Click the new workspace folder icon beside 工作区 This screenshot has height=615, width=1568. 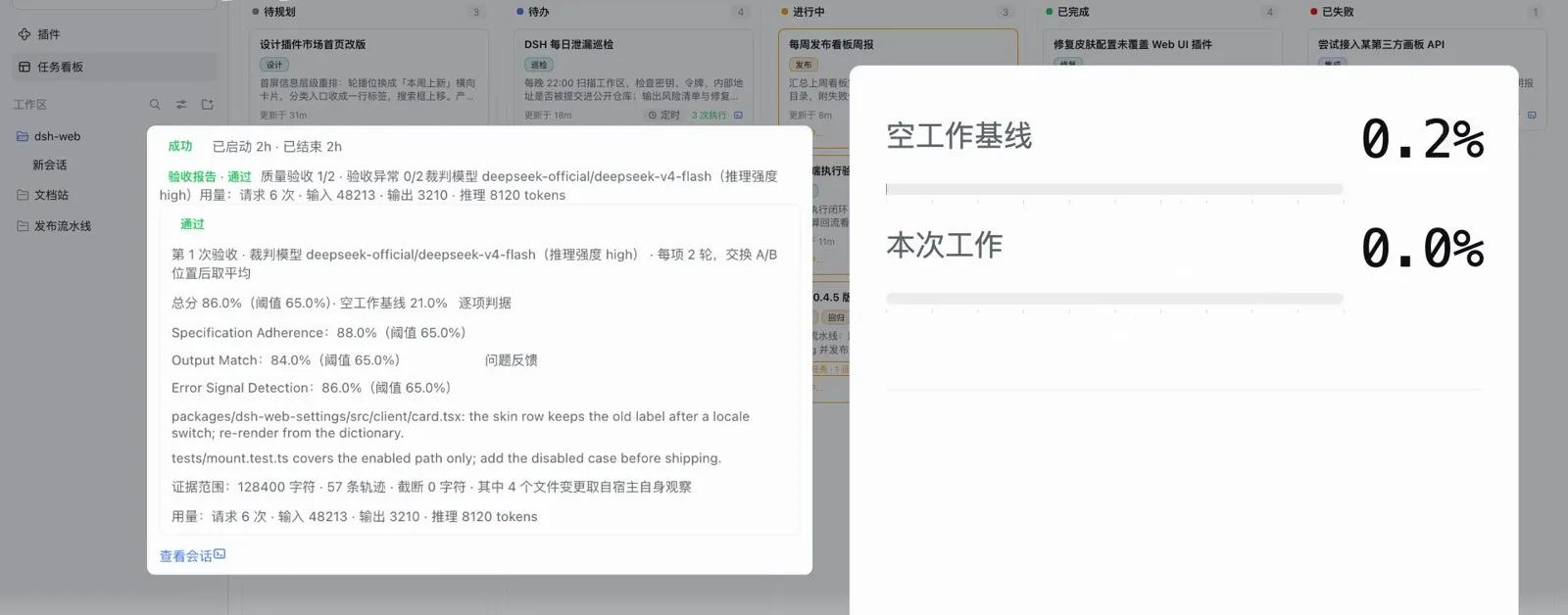(208, 104)
